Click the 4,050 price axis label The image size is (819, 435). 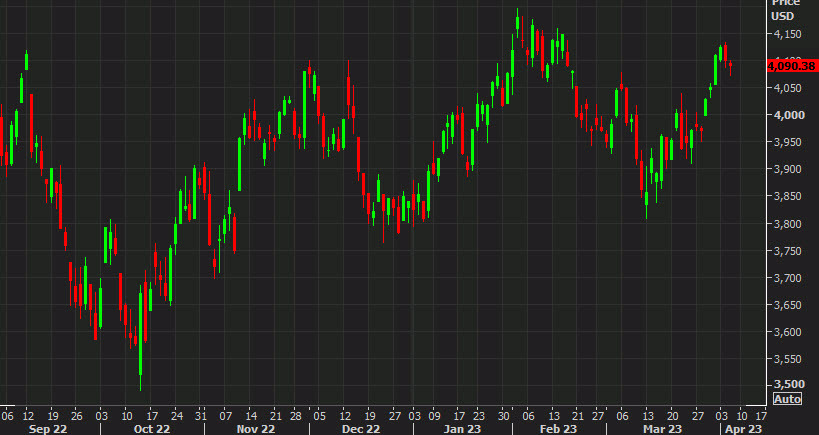[787, 88]
